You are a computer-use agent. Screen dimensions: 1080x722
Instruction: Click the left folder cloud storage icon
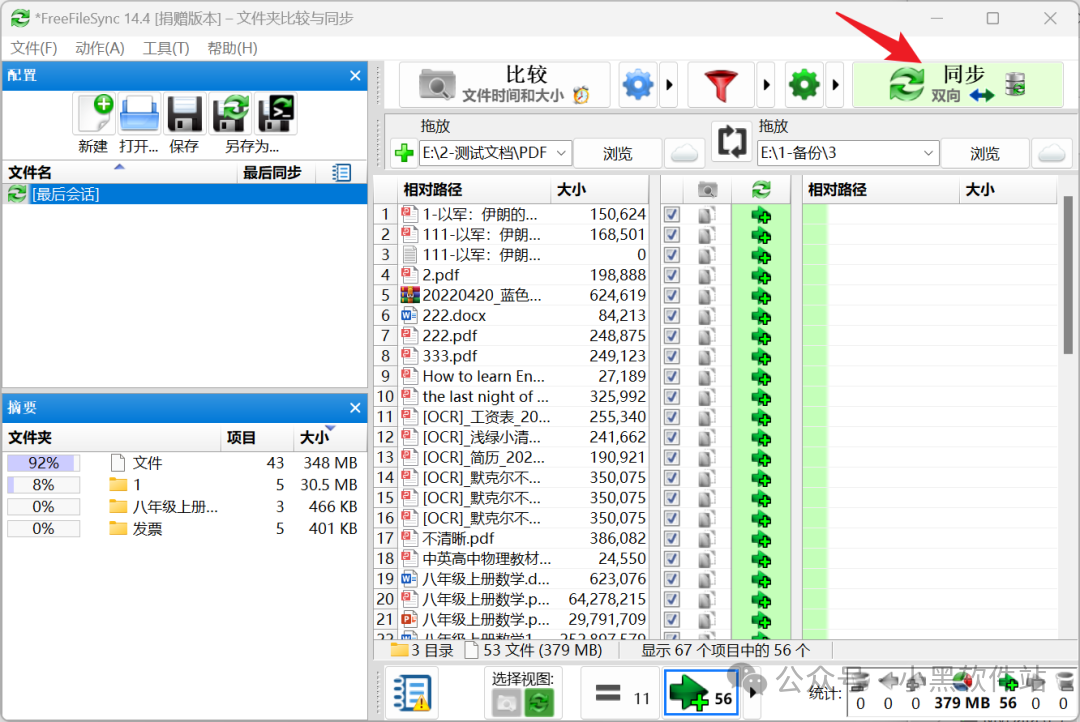pyautogui.click(x=684, y=153)
